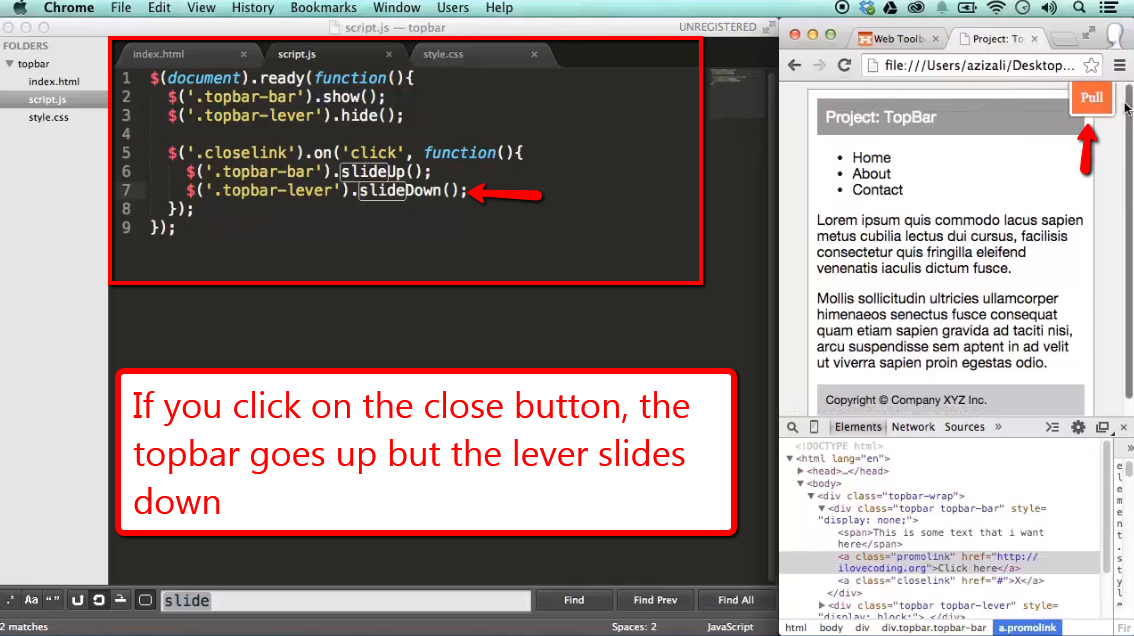Click the Chrome address bar
Viewport: 1134px width, 636px height.
tap(980, 65)
